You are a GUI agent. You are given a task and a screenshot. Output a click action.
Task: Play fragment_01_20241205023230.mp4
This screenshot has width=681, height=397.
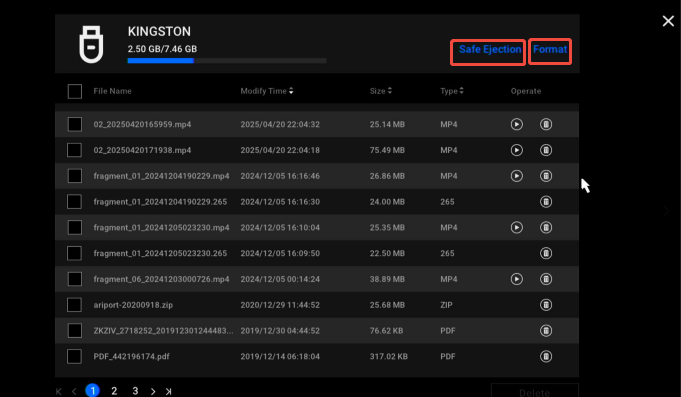click(x=516, y=228)
